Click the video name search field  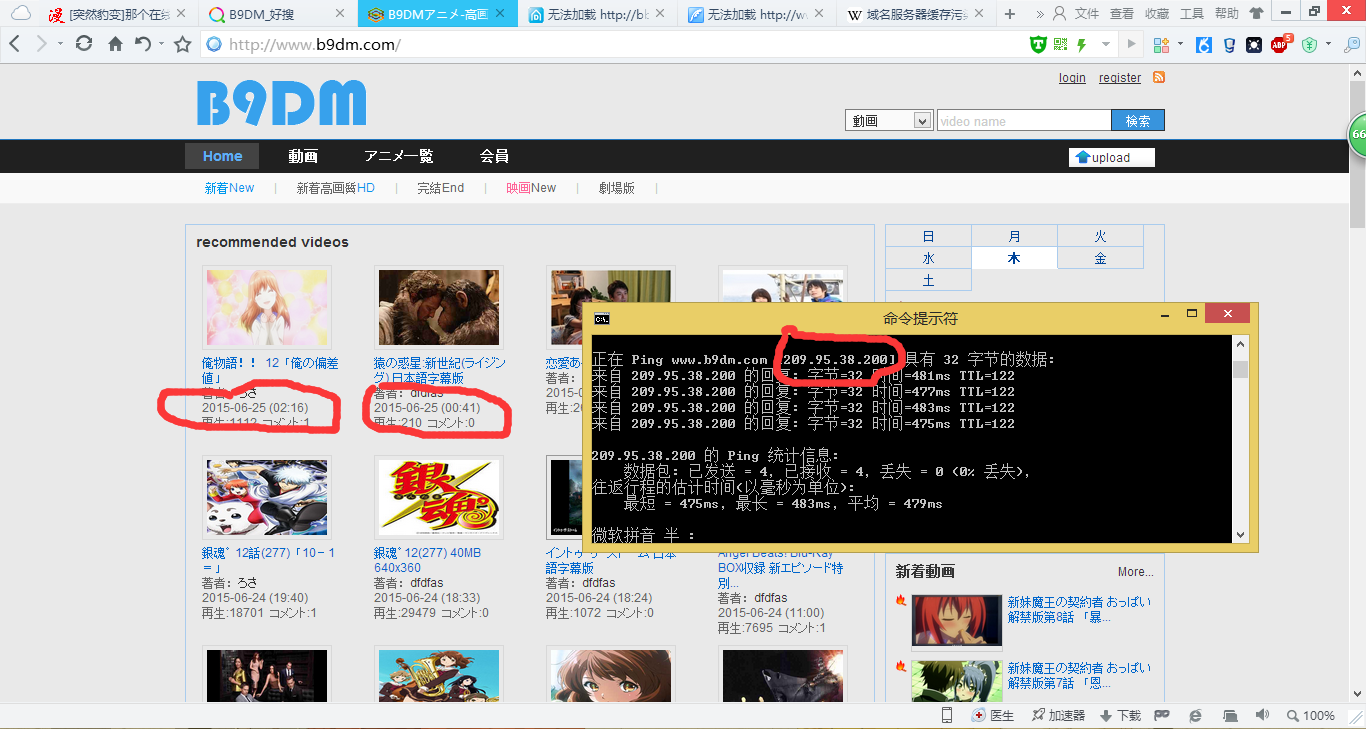pos(1024,120)
